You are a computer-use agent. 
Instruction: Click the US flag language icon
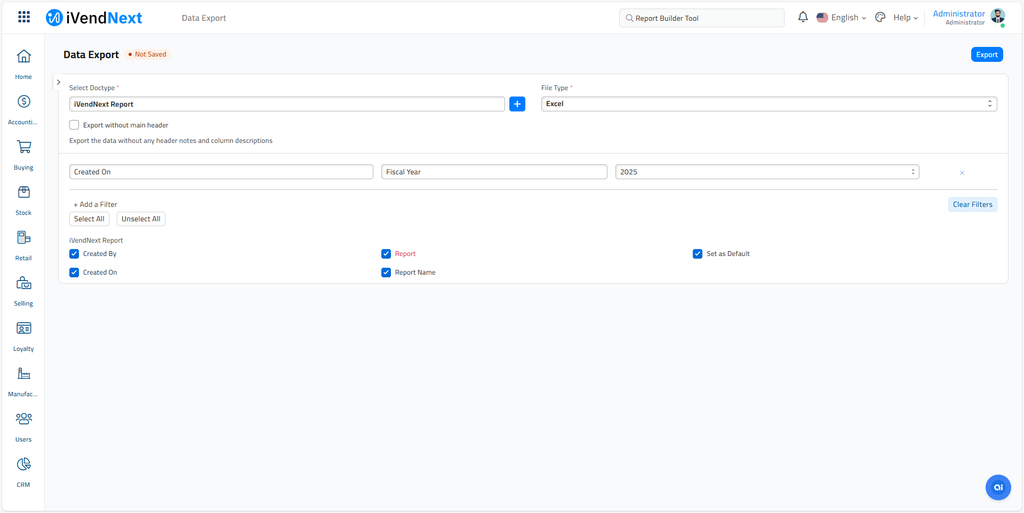pyautogui.click(x=822, y=18)
